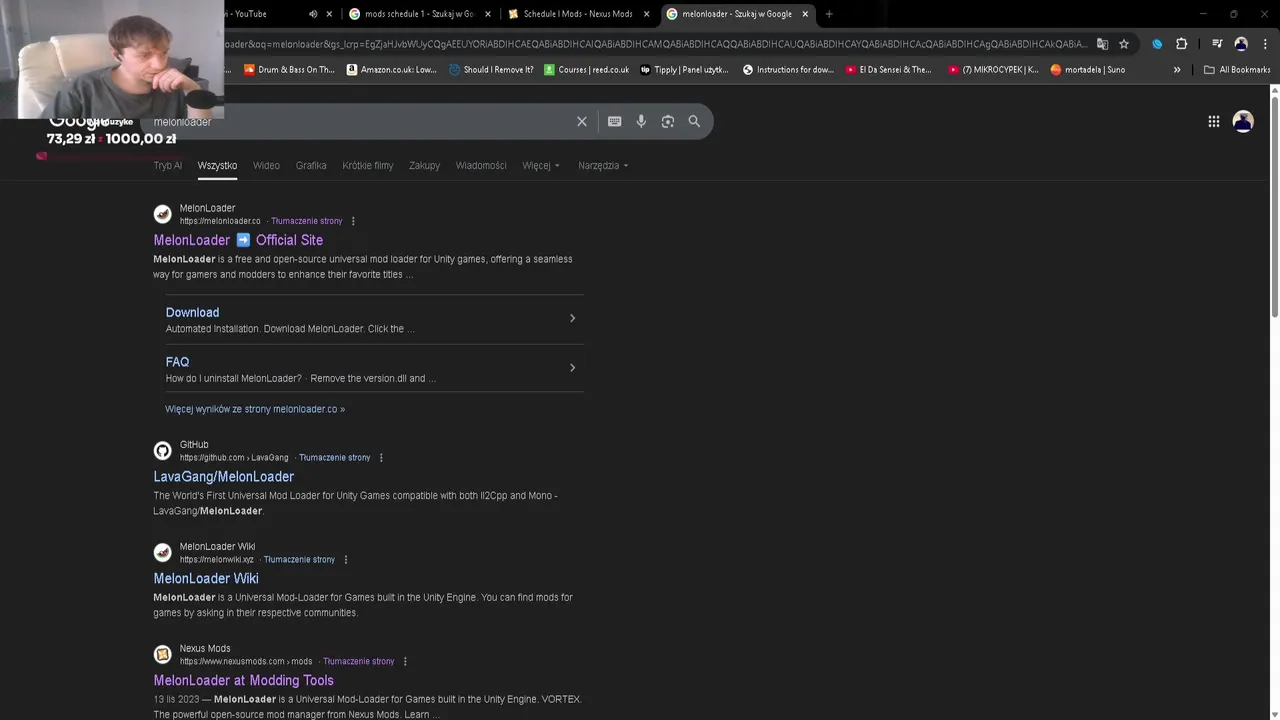Open the All Bookmarks folder
Image resolution: width=1280 pixels, height=720 pixels.
coord(1237,70)
